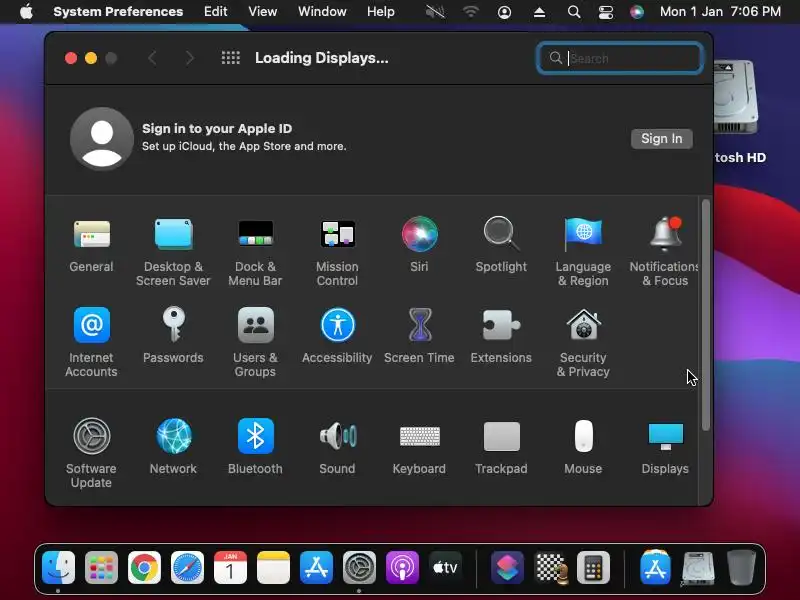
Task: Click the user account menu bar icon
Action: click(504, 12)
